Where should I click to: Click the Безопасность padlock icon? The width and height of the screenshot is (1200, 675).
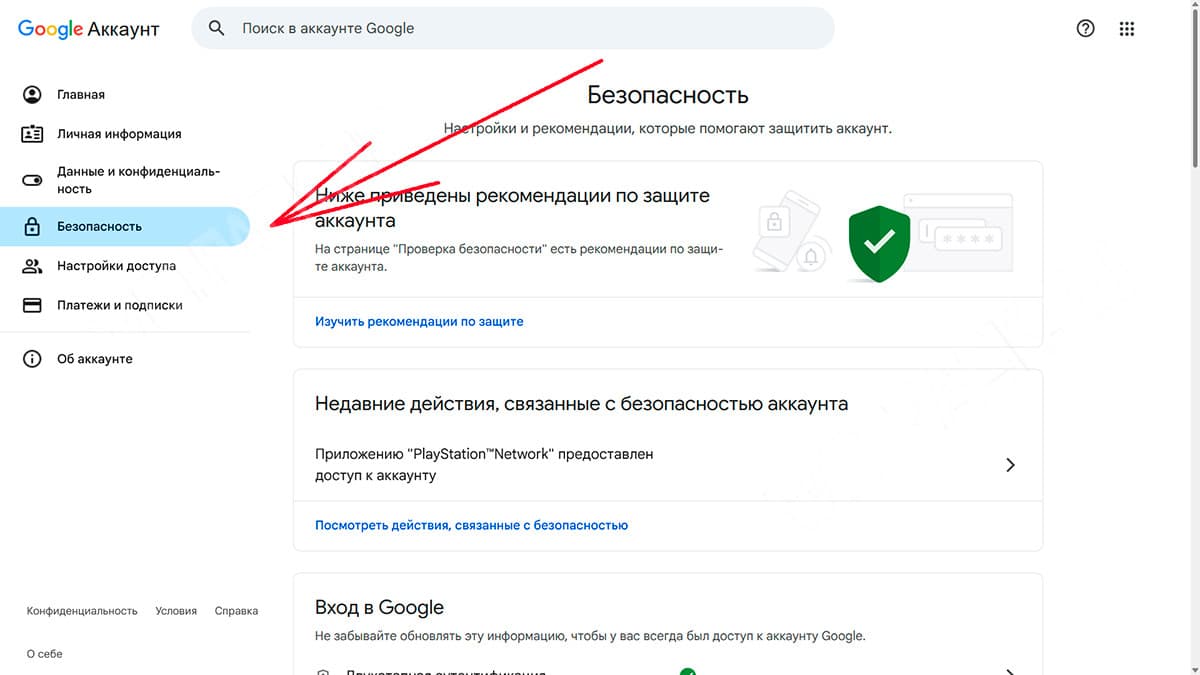32,226
